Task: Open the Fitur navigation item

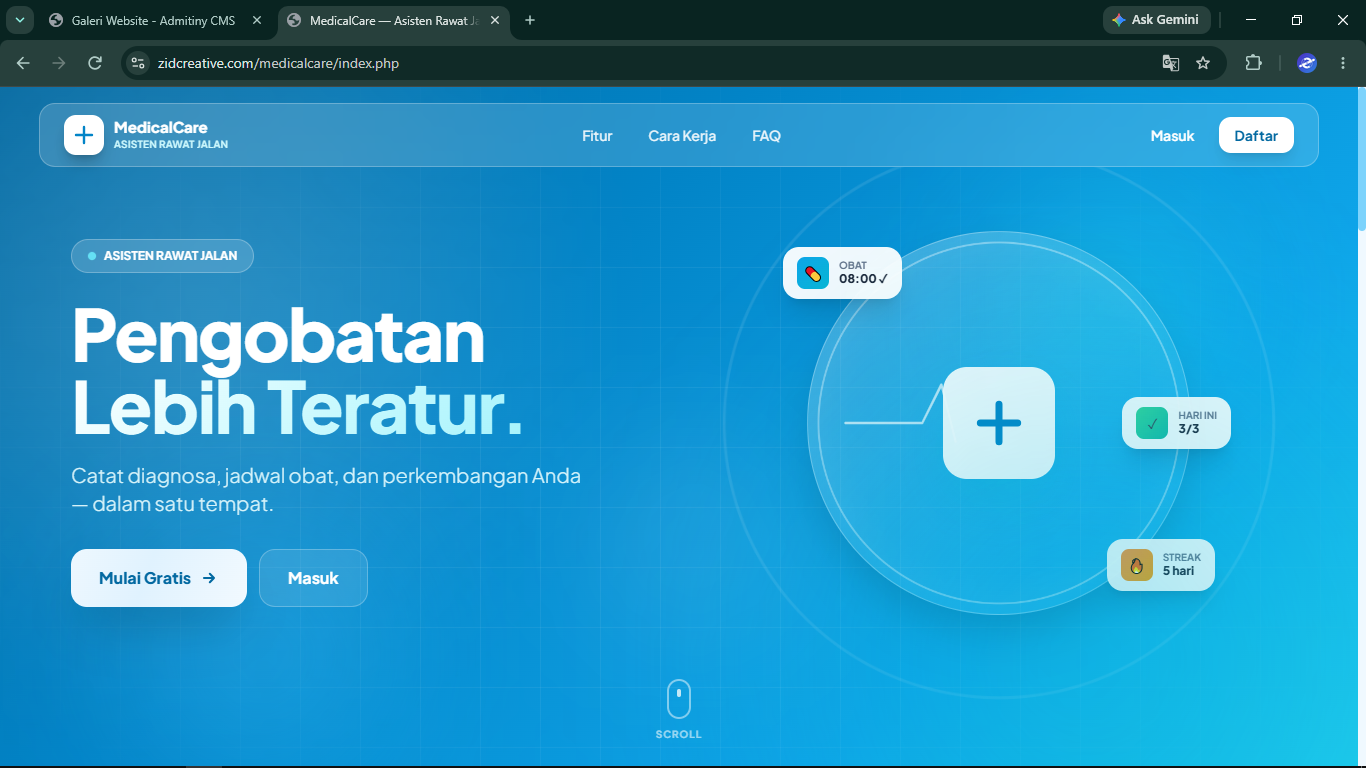Action: 597,136
